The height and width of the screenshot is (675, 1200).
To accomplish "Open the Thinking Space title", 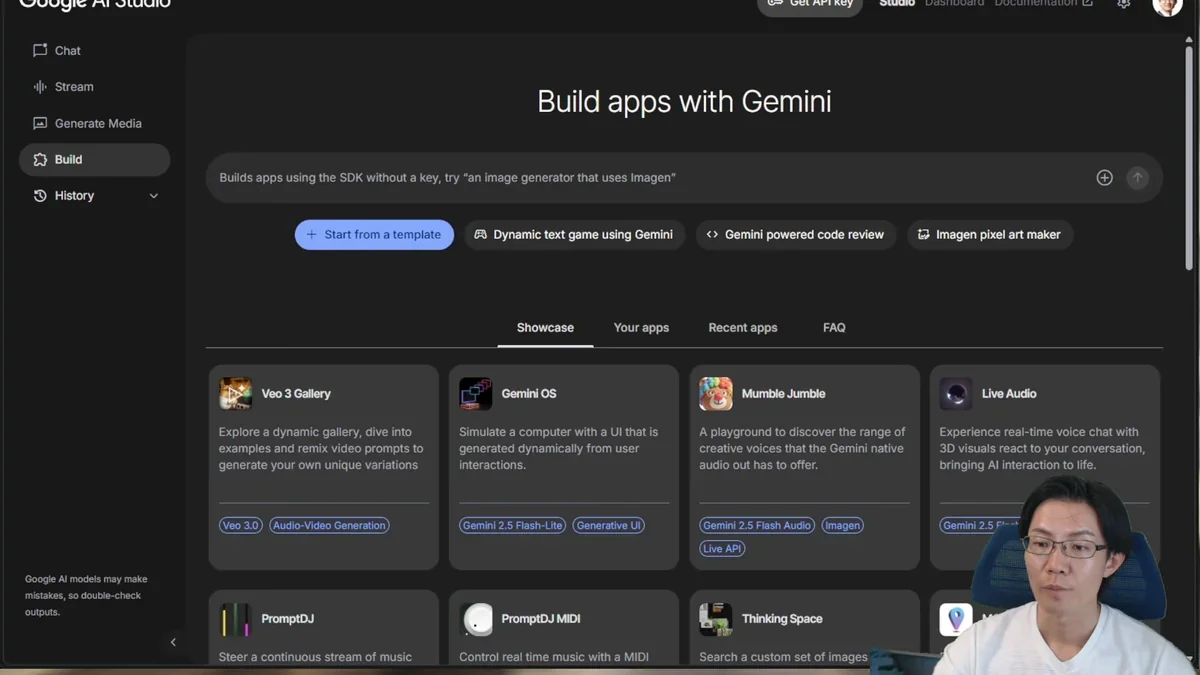I will [x=782, y=619].
